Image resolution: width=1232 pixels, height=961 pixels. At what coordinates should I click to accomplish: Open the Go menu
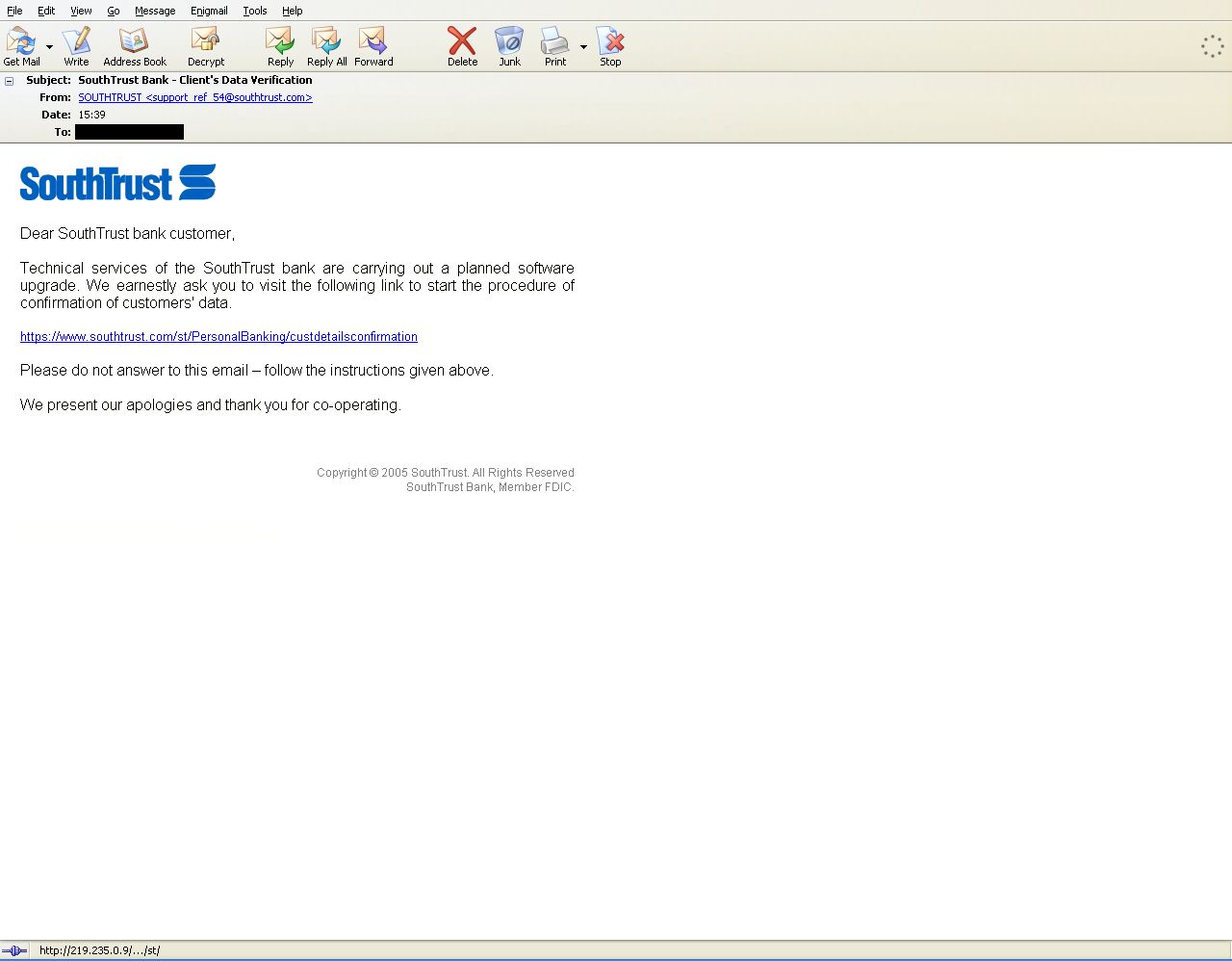(x=114, y=11)
